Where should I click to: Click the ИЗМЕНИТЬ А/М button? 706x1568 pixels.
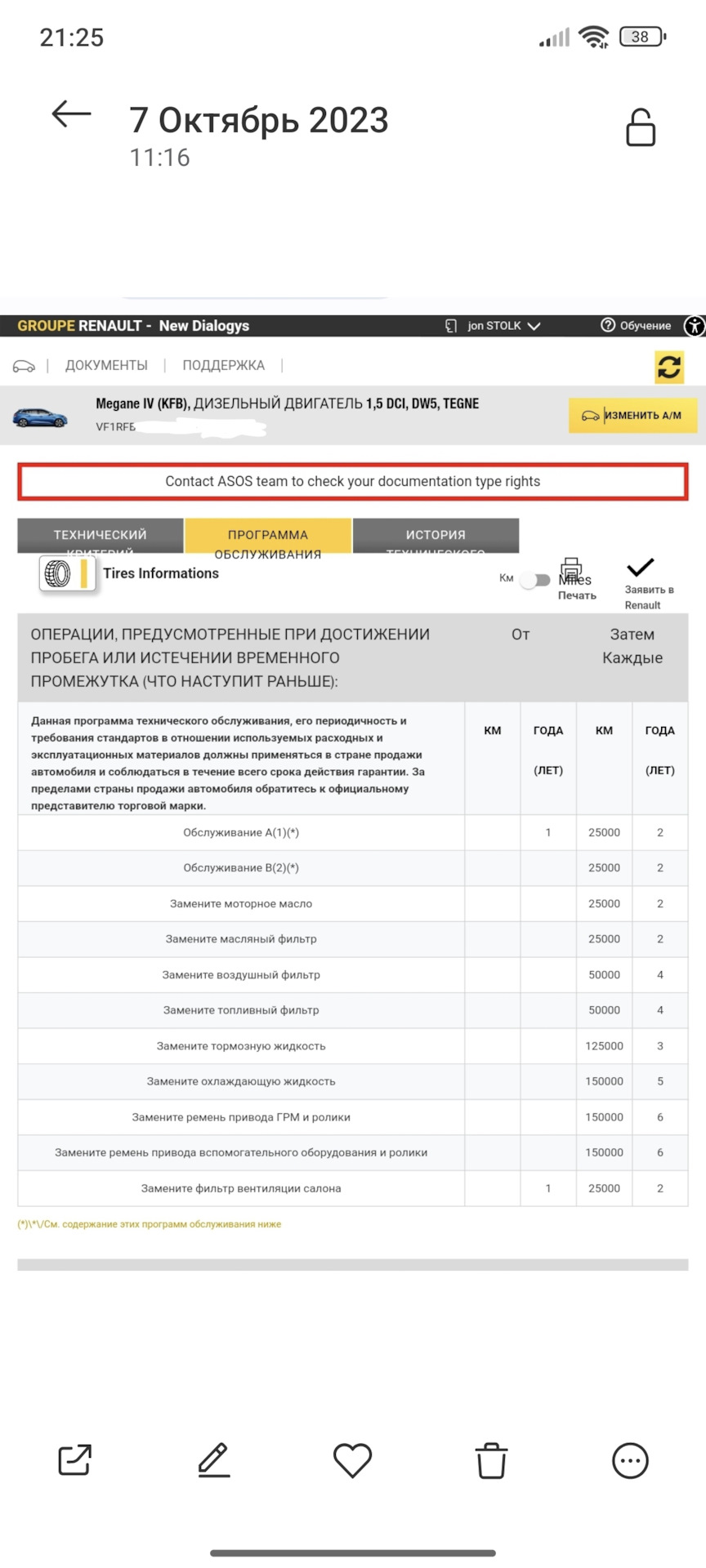coord(633,415)
